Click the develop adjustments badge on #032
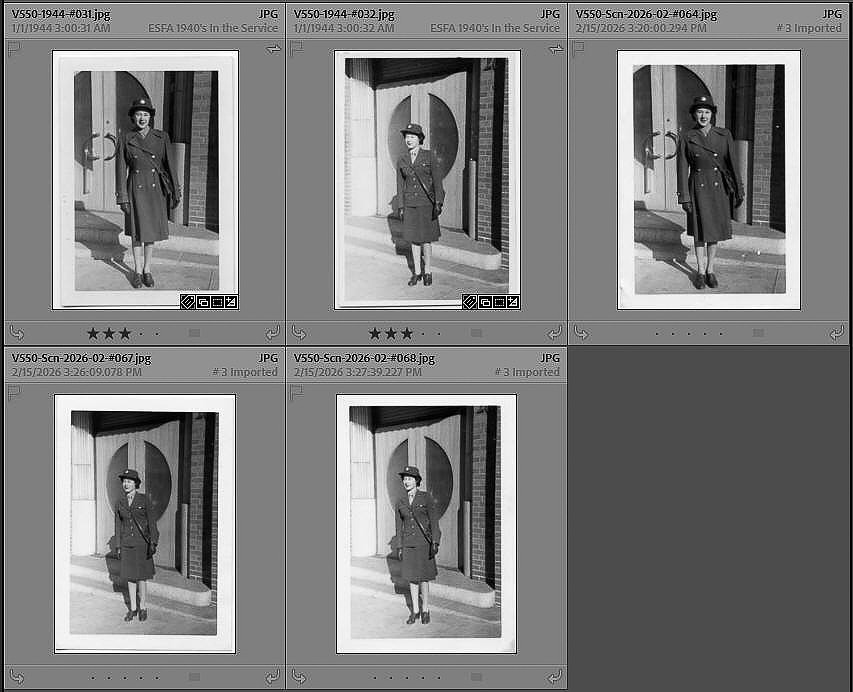Image resolution: width=853 pixels, height=692 pixels. 513,302
